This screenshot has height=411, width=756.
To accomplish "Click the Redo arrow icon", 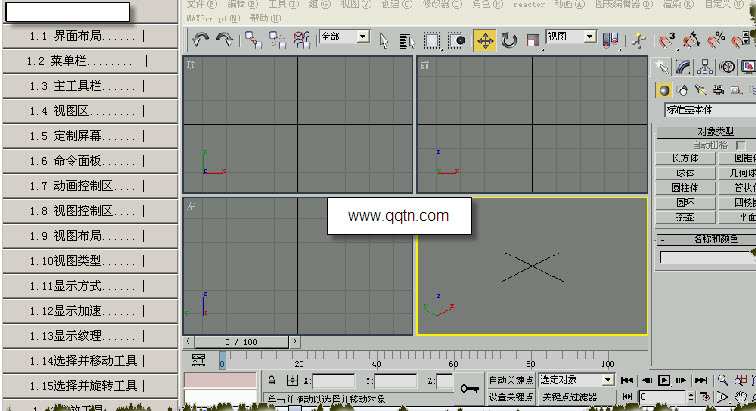I will coord(224,40).
